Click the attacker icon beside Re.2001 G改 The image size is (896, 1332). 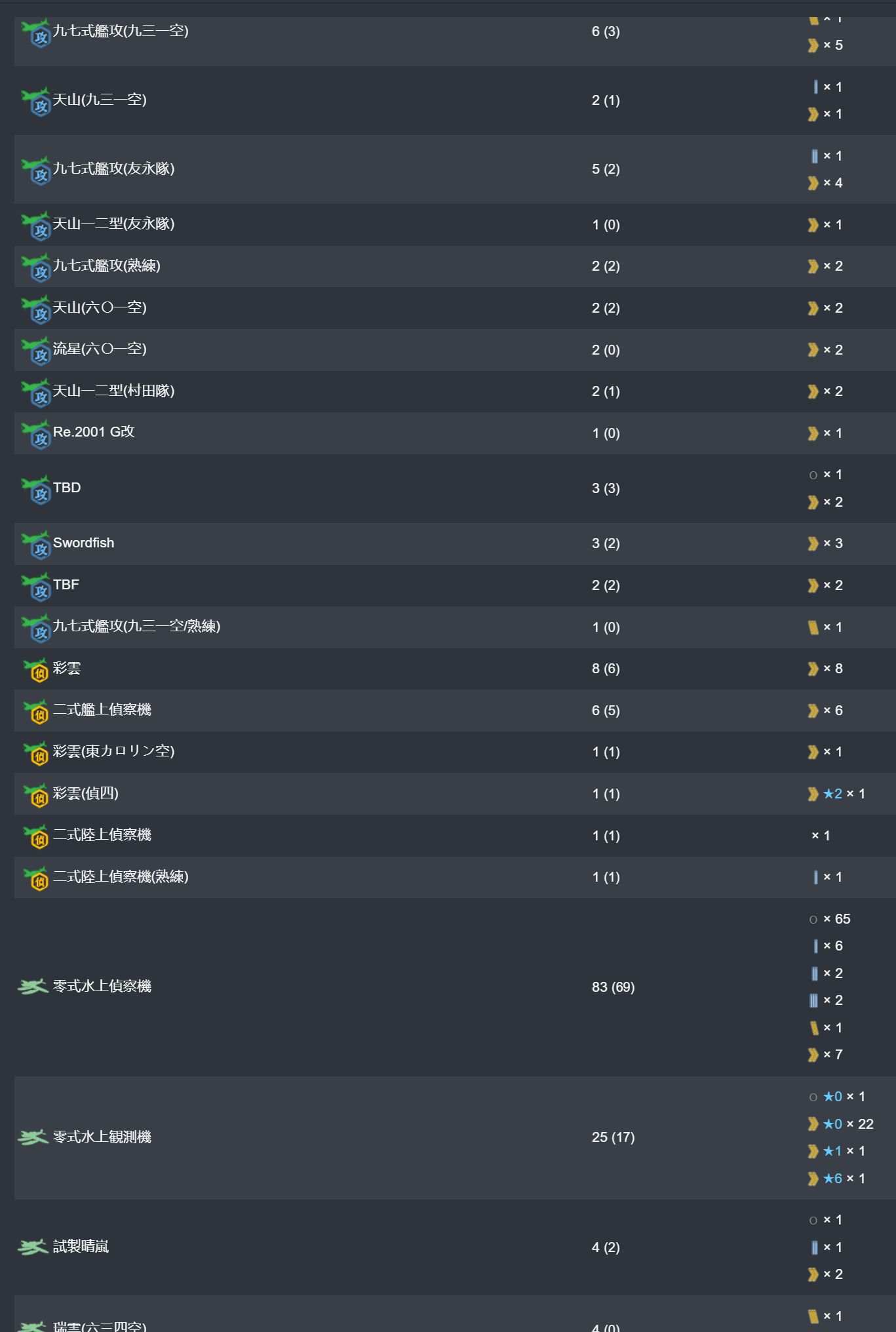35,435
